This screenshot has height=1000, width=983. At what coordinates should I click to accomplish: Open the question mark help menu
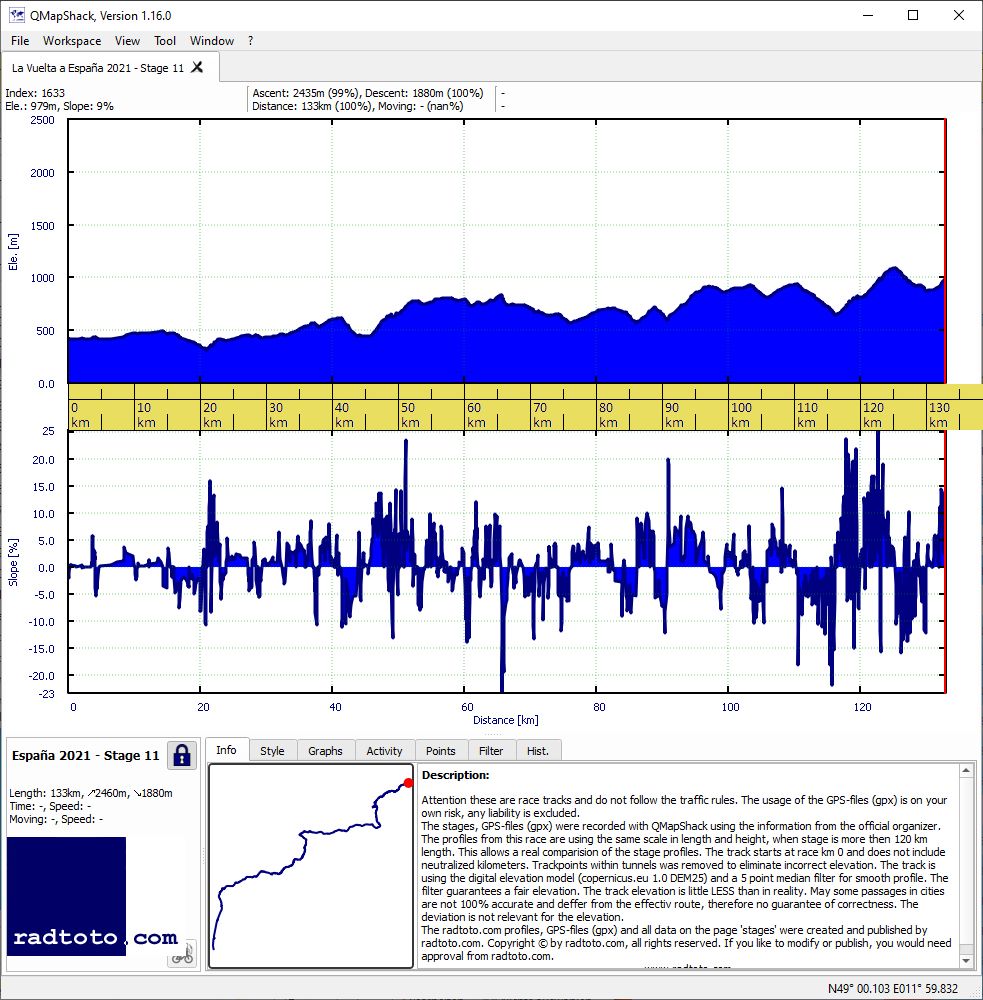coord(251,41)
